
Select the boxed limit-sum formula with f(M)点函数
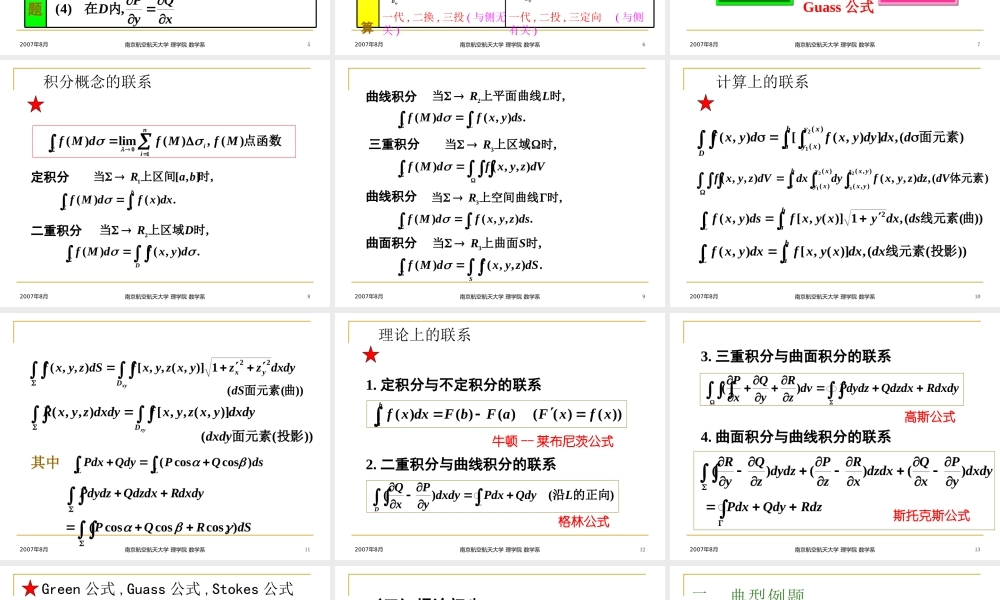pyautogui.click(x=164, y=142)
